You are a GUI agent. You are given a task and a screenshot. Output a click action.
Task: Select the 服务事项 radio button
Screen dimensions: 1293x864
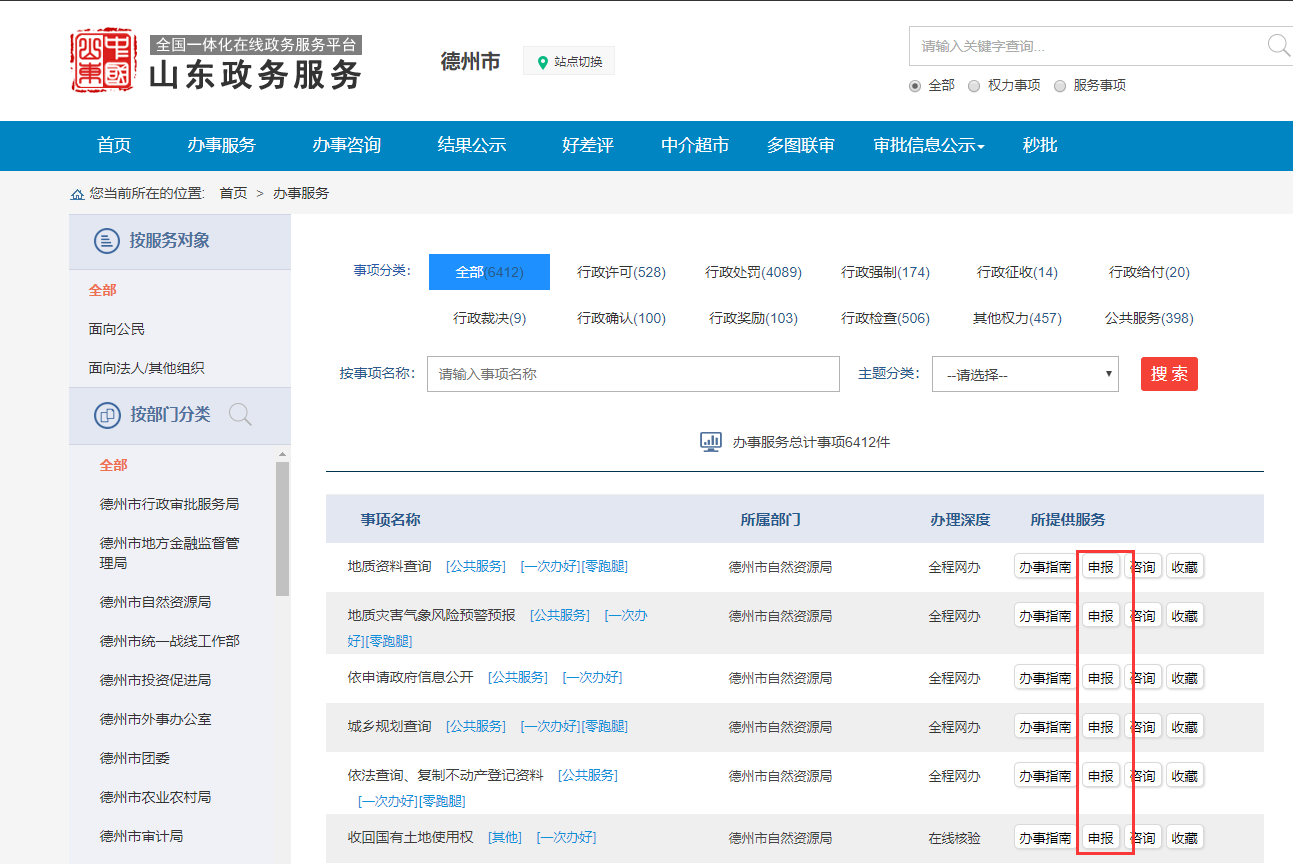(x=1060, y=86)
